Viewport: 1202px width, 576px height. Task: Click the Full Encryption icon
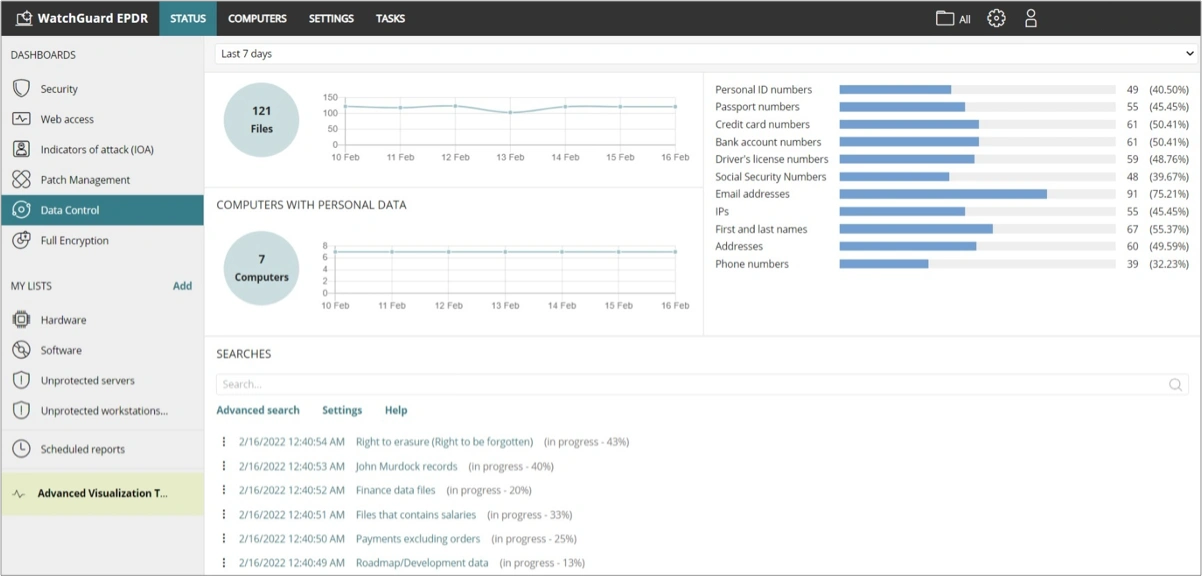(x=21, y=240)
